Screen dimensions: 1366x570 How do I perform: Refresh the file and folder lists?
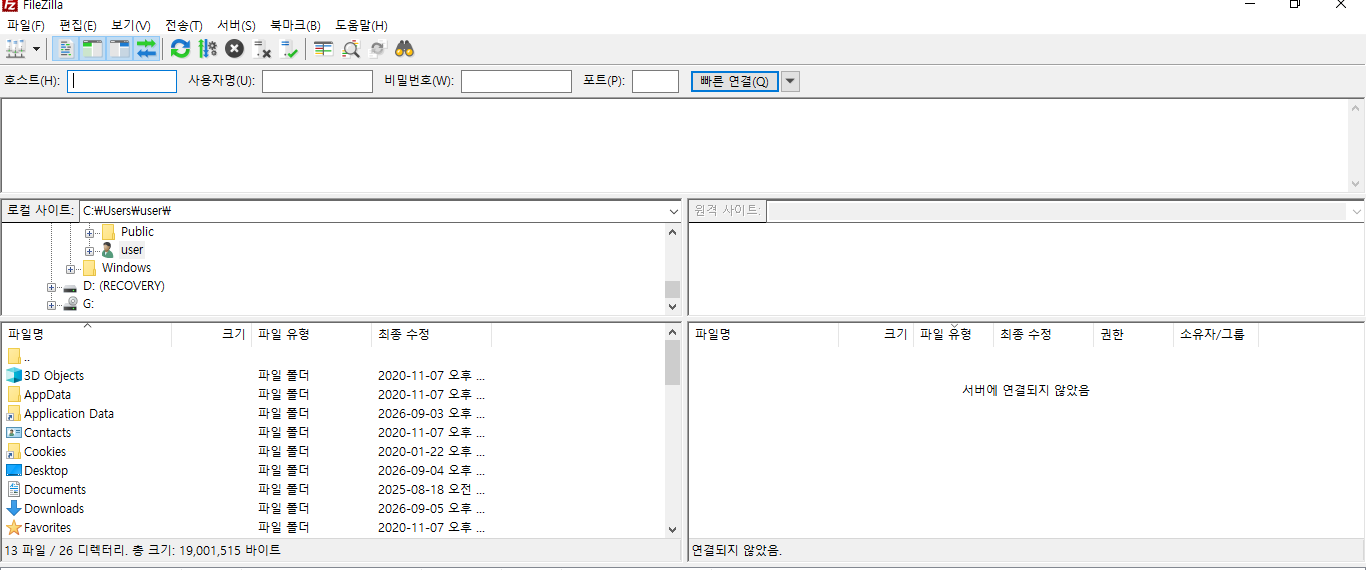click(180, 48)
